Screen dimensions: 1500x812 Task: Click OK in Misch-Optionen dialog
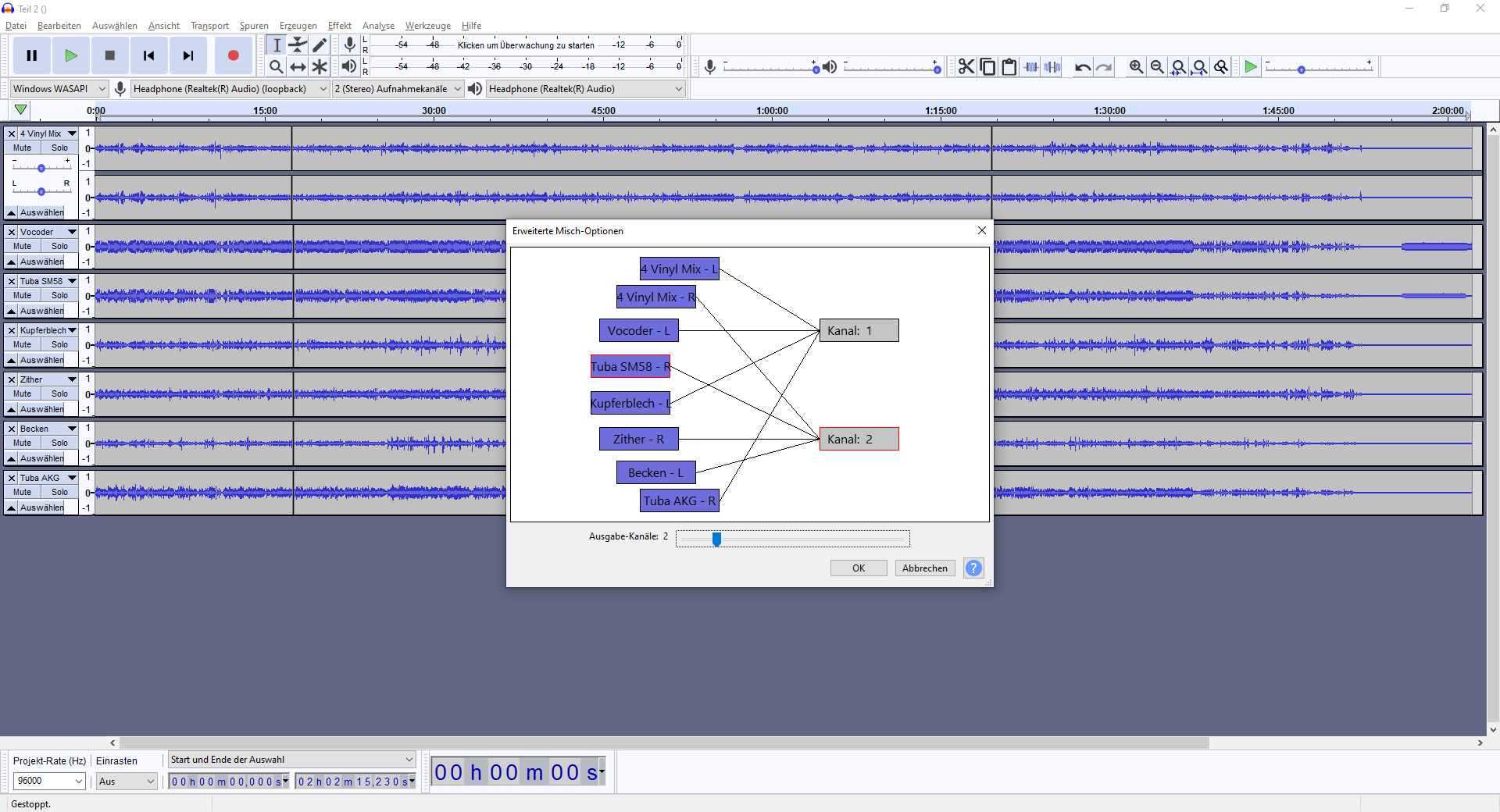tap(859, 568)
